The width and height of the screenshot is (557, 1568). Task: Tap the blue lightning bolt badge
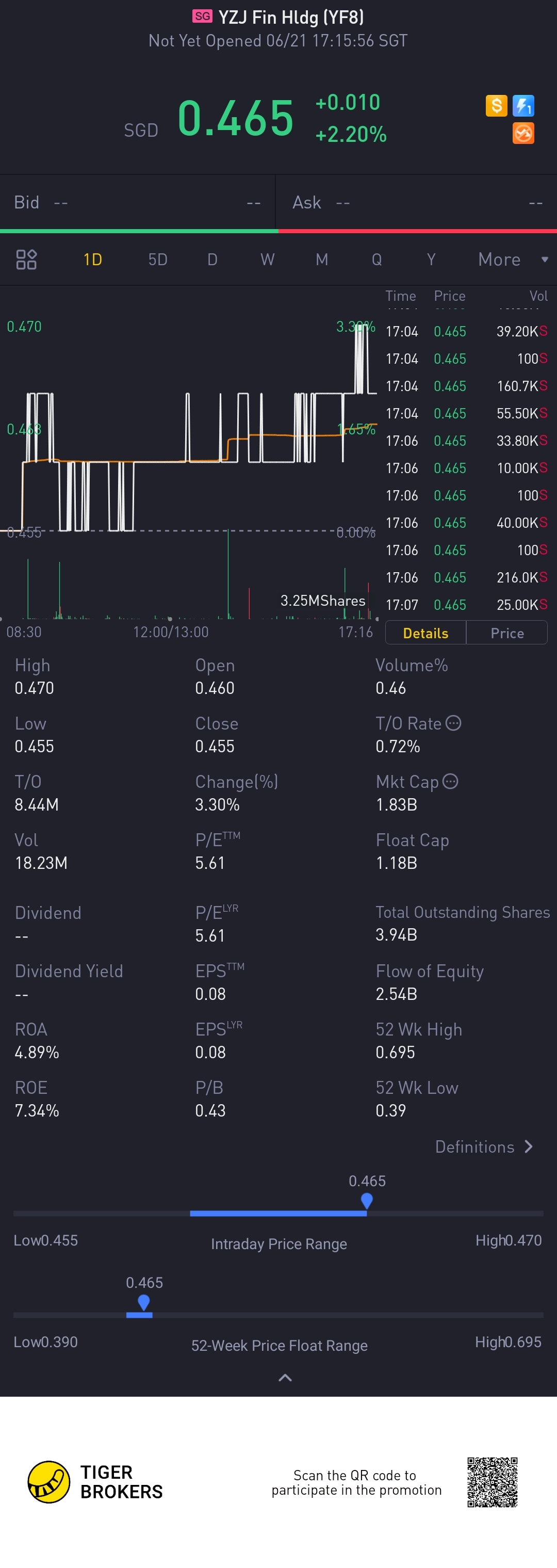[523, 106]
